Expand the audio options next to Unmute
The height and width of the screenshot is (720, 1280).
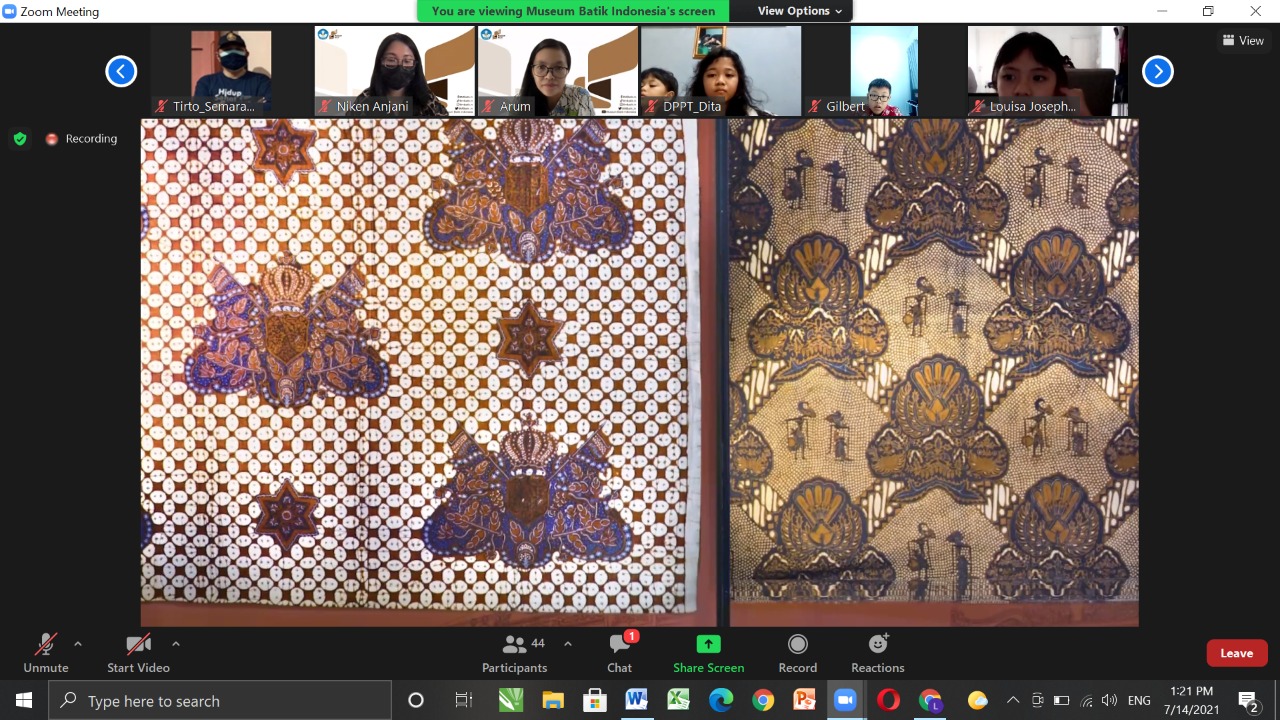(77, 644)
